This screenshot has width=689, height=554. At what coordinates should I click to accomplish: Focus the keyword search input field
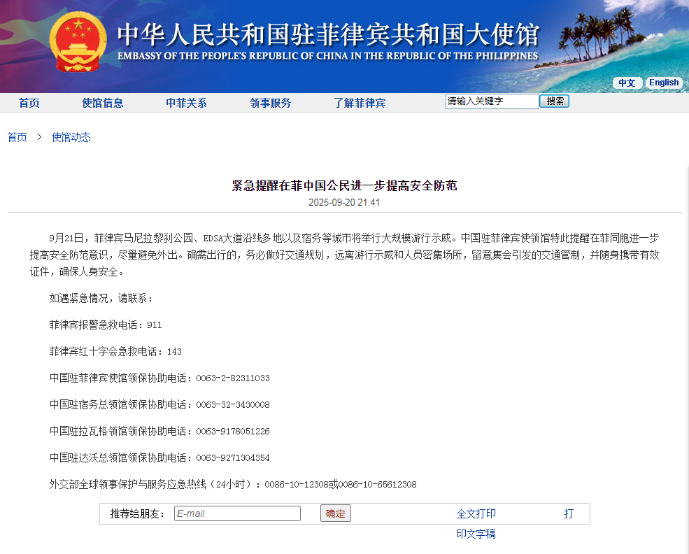click(x=490, y=102)
